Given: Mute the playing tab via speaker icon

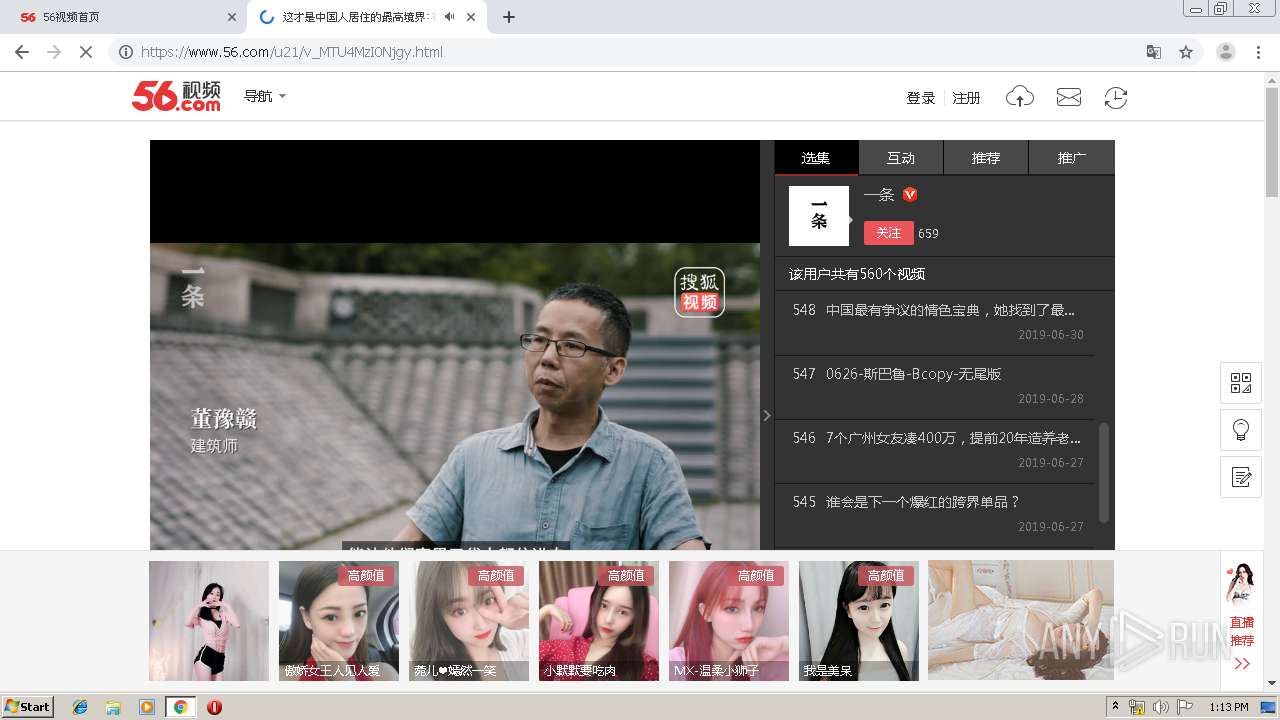Looking at the screenshot, I should [x=450, y=17].
